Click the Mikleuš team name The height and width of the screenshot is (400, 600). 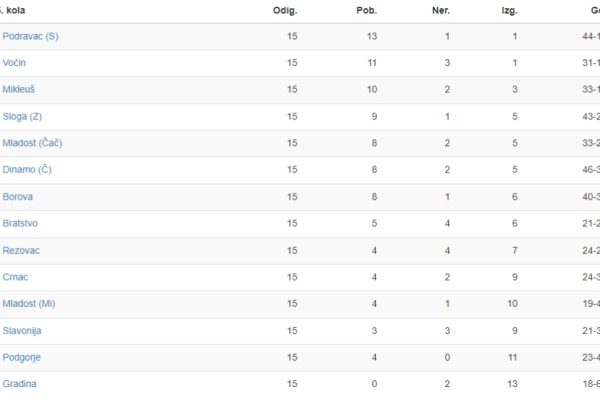[x=18, y=89]
